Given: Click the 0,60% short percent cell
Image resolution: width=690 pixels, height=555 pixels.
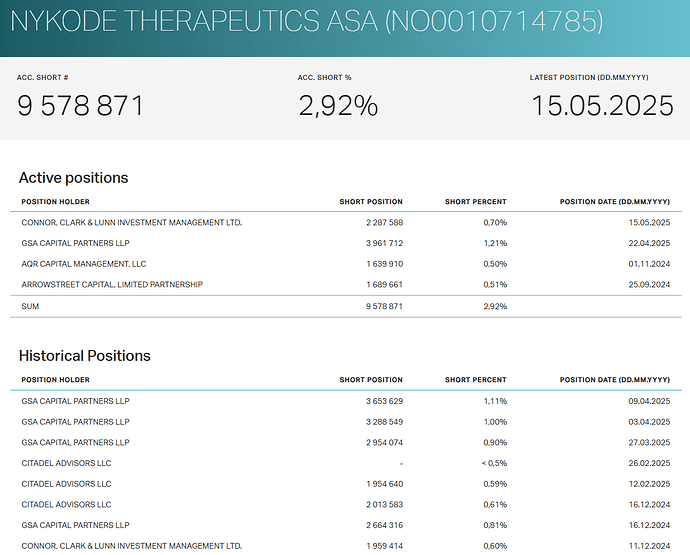Looking at the screenshot, I should (495, 546).
